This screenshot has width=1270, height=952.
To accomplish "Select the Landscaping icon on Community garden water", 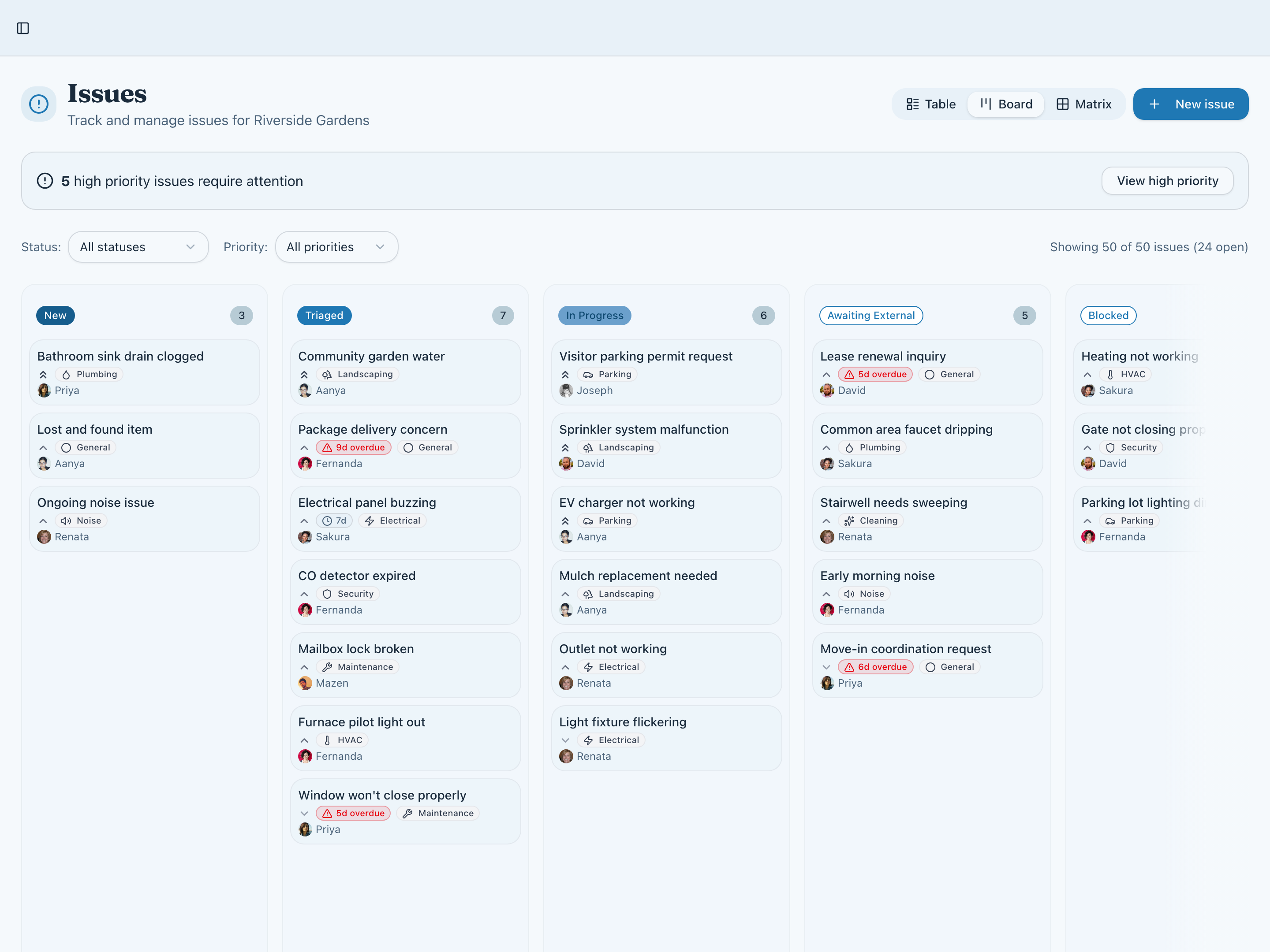I will pyautogui.click(x=327, y=374).
